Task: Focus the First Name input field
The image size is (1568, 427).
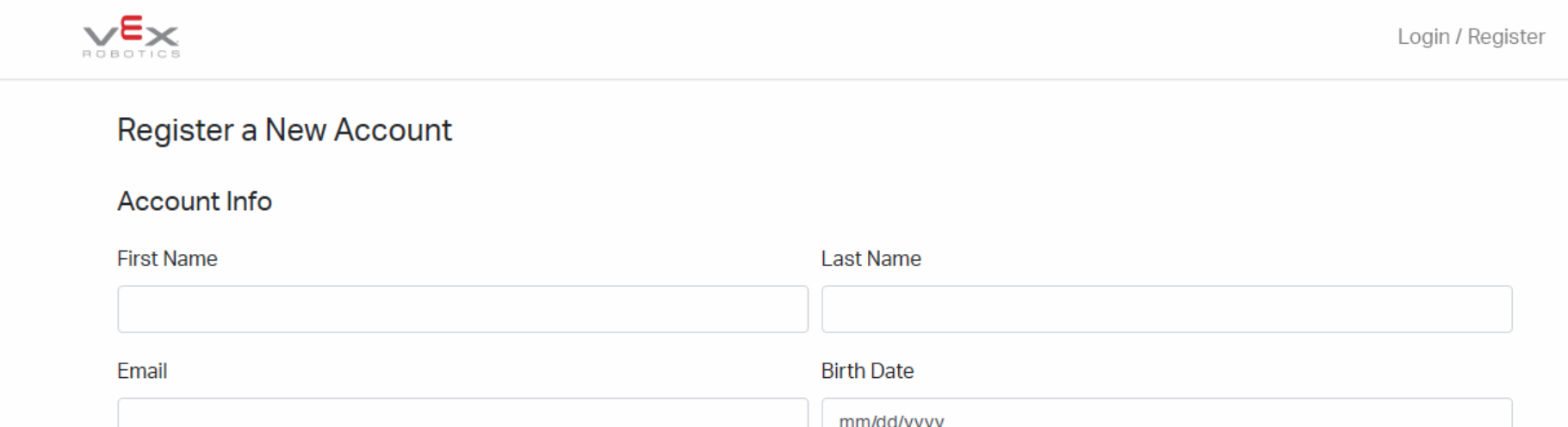Action: click(462, 309)
